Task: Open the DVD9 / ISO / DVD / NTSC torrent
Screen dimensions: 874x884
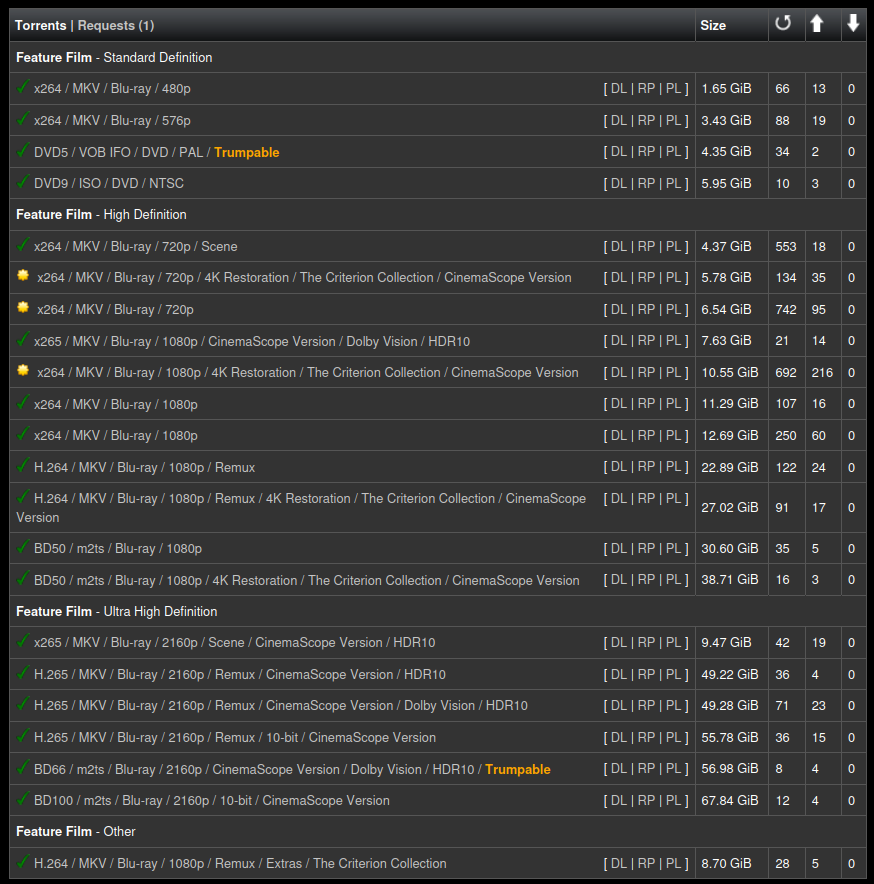Action: 109,183
